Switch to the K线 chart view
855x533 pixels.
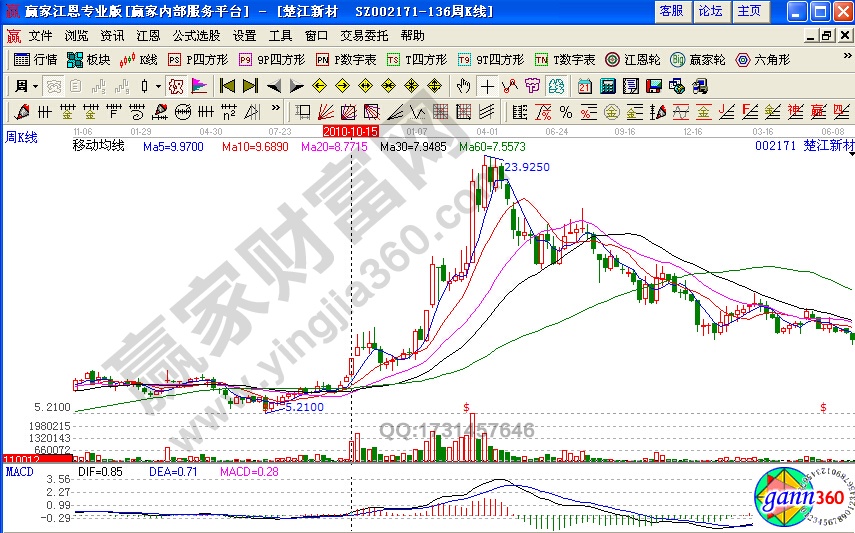tap(139, 59)
